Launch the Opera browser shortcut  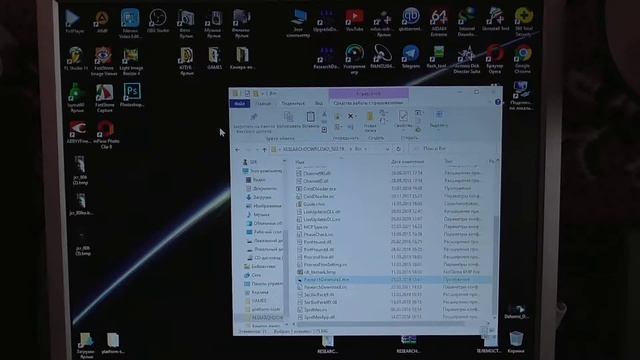(495, 59)
